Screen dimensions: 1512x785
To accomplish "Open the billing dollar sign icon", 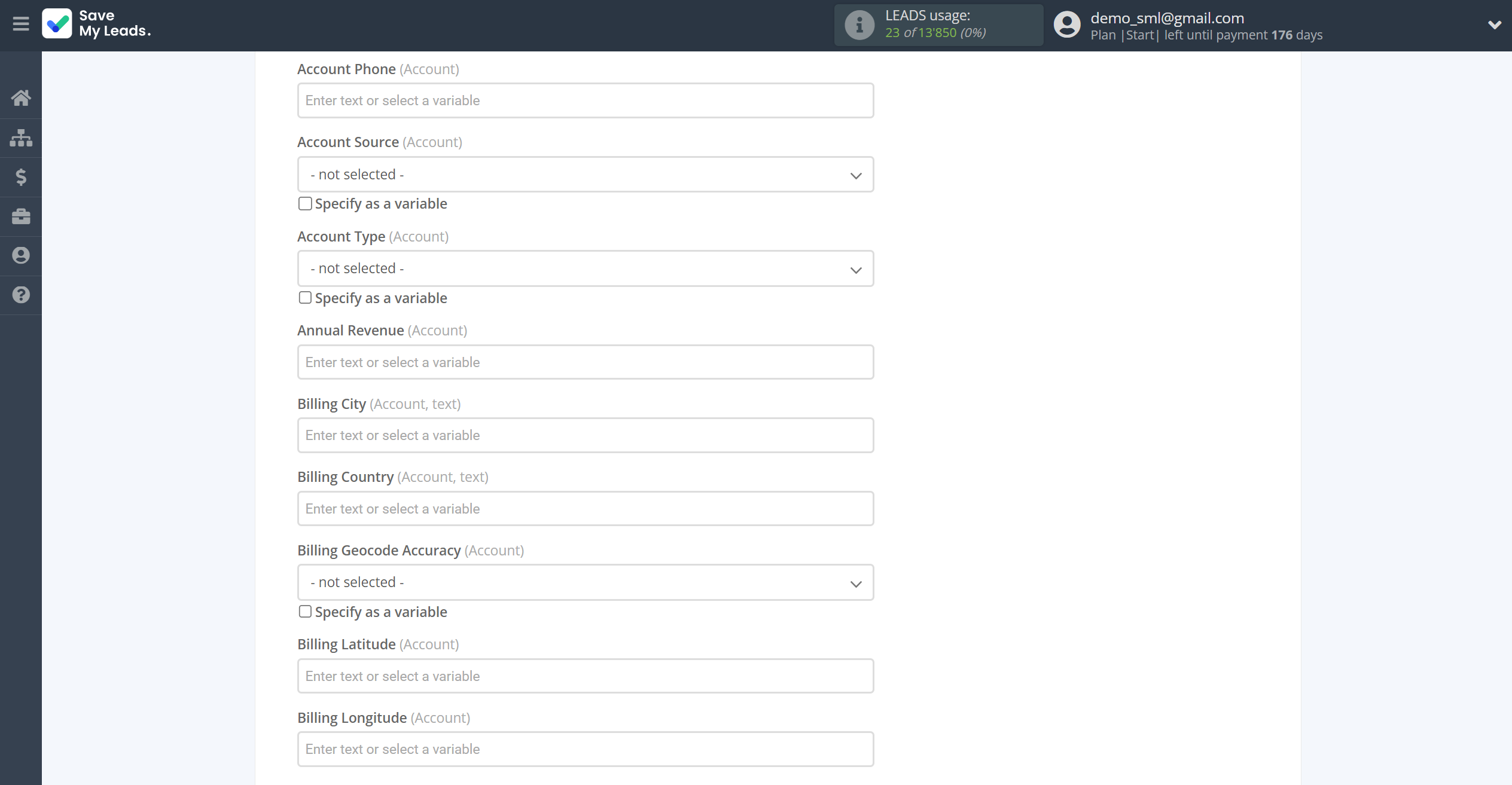I will (x=21, y=177).
